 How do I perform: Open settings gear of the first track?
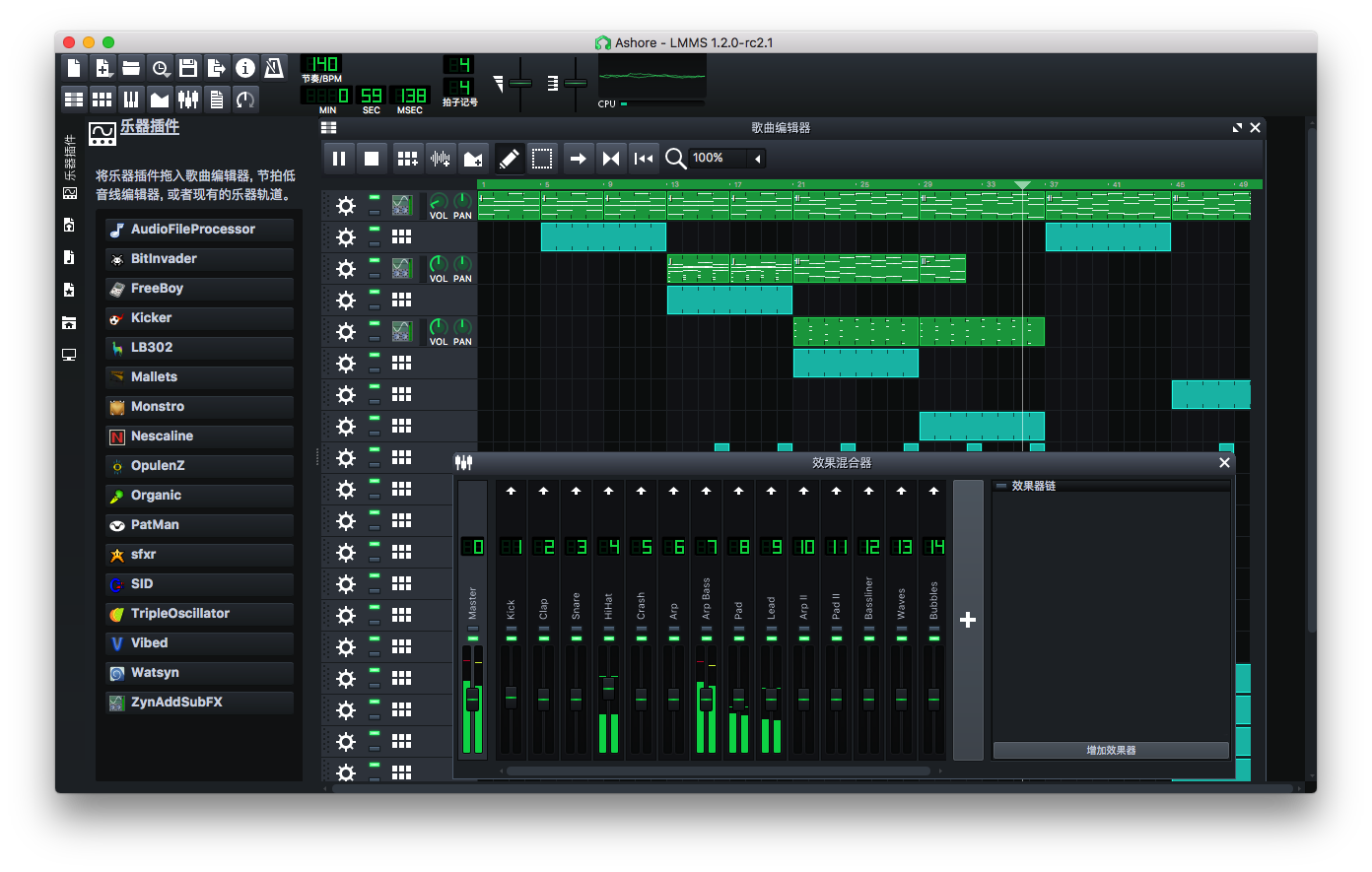[x=345, y=206]
